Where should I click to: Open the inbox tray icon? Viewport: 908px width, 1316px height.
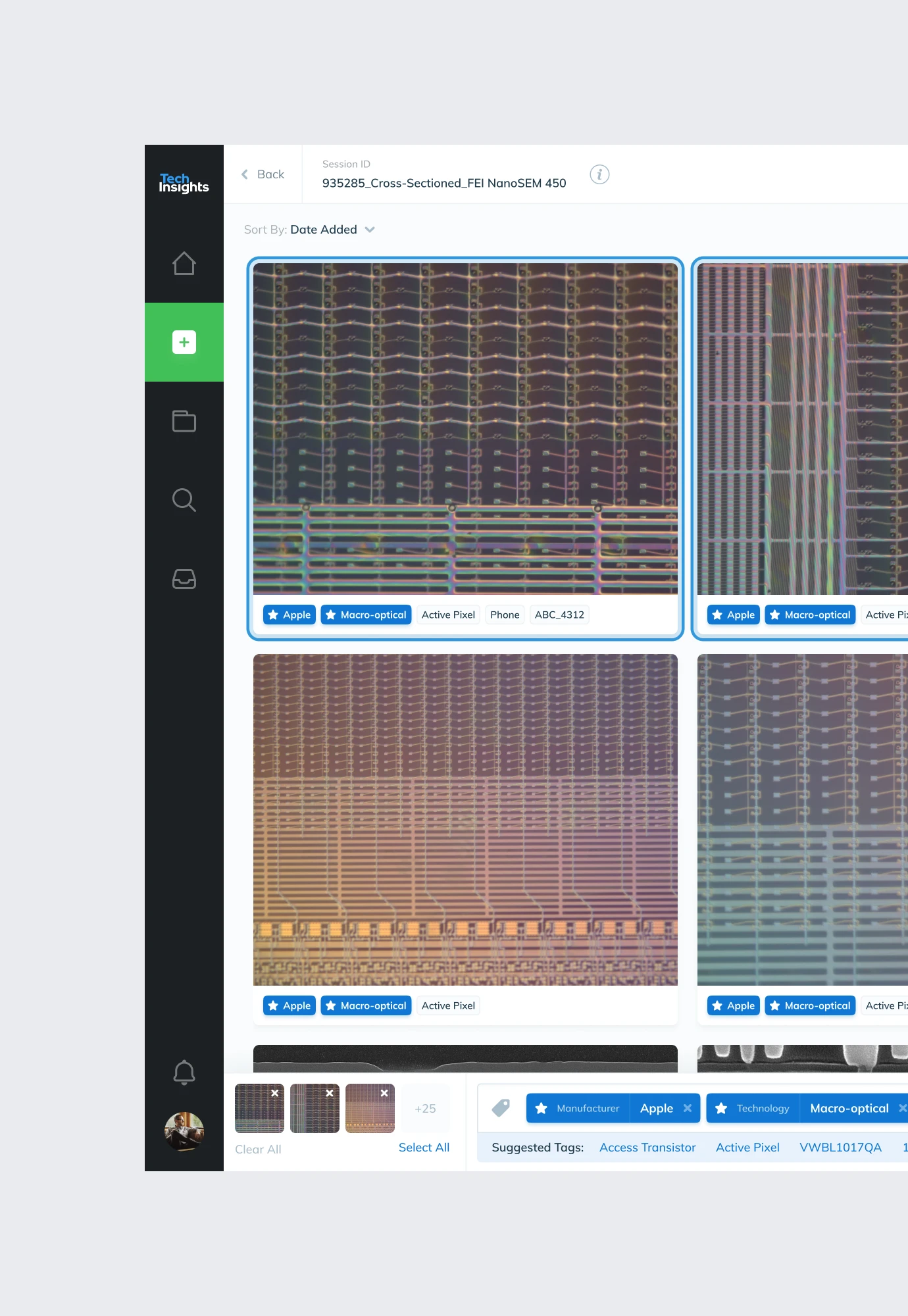point(184,579)
